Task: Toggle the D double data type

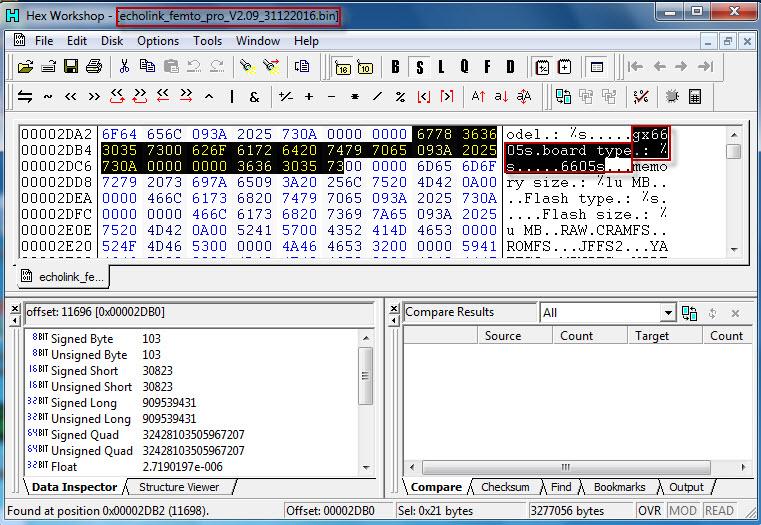Action: [x=510, y=67]
